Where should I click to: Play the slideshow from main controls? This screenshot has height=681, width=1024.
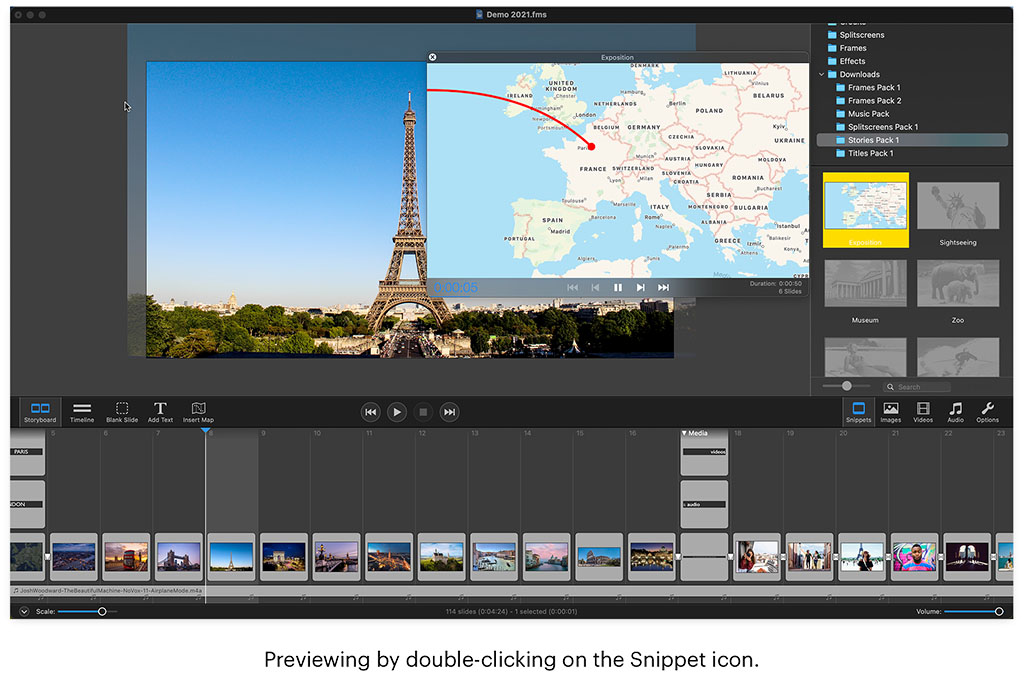pos(396,412)
